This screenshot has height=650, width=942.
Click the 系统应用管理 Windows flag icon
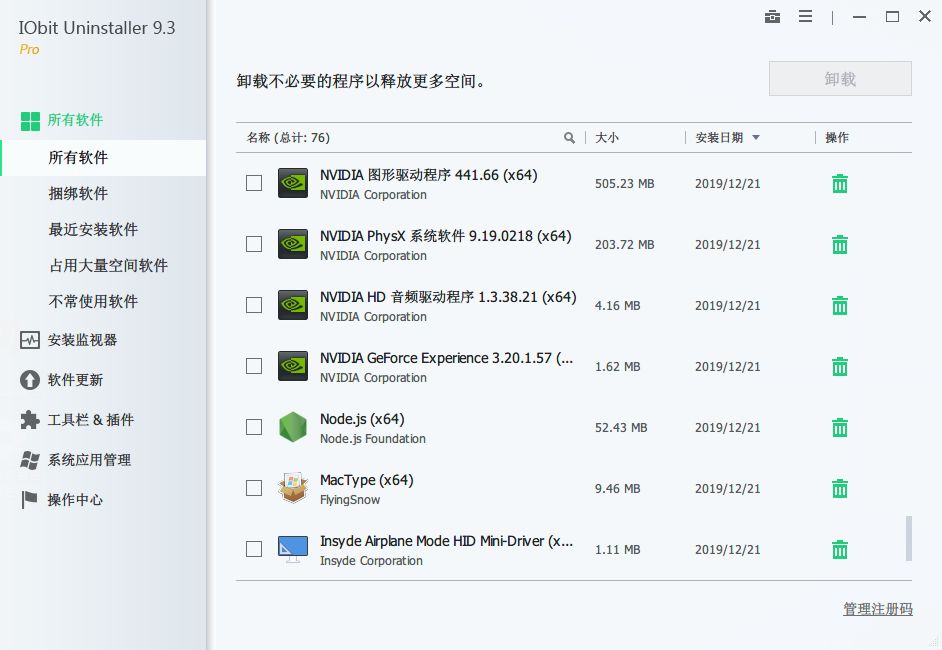click(30, 460)
